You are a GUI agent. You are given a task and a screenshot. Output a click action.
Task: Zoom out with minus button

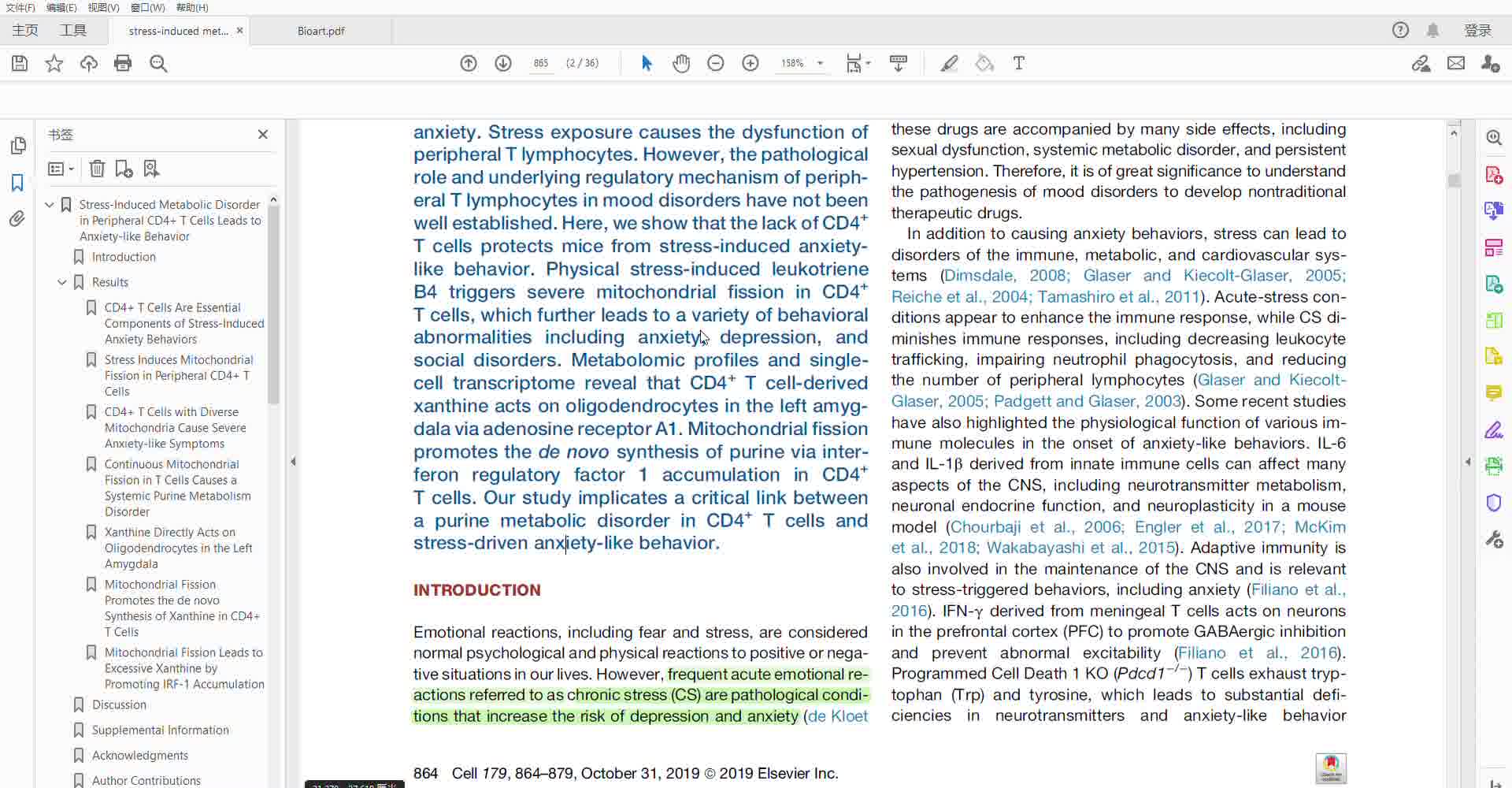click(716, 63)
